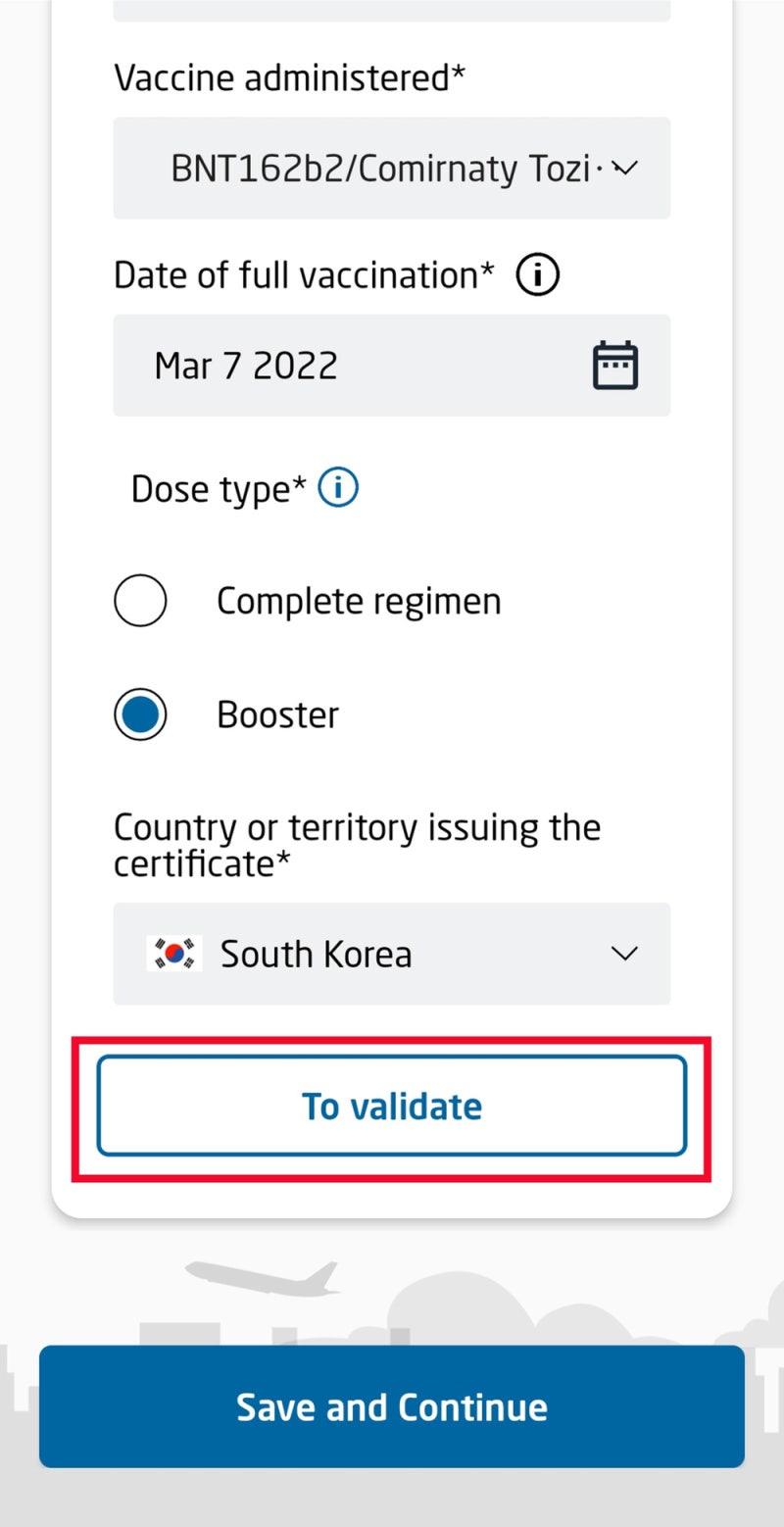Tap the South Korea flag icon

click(174, 954)
